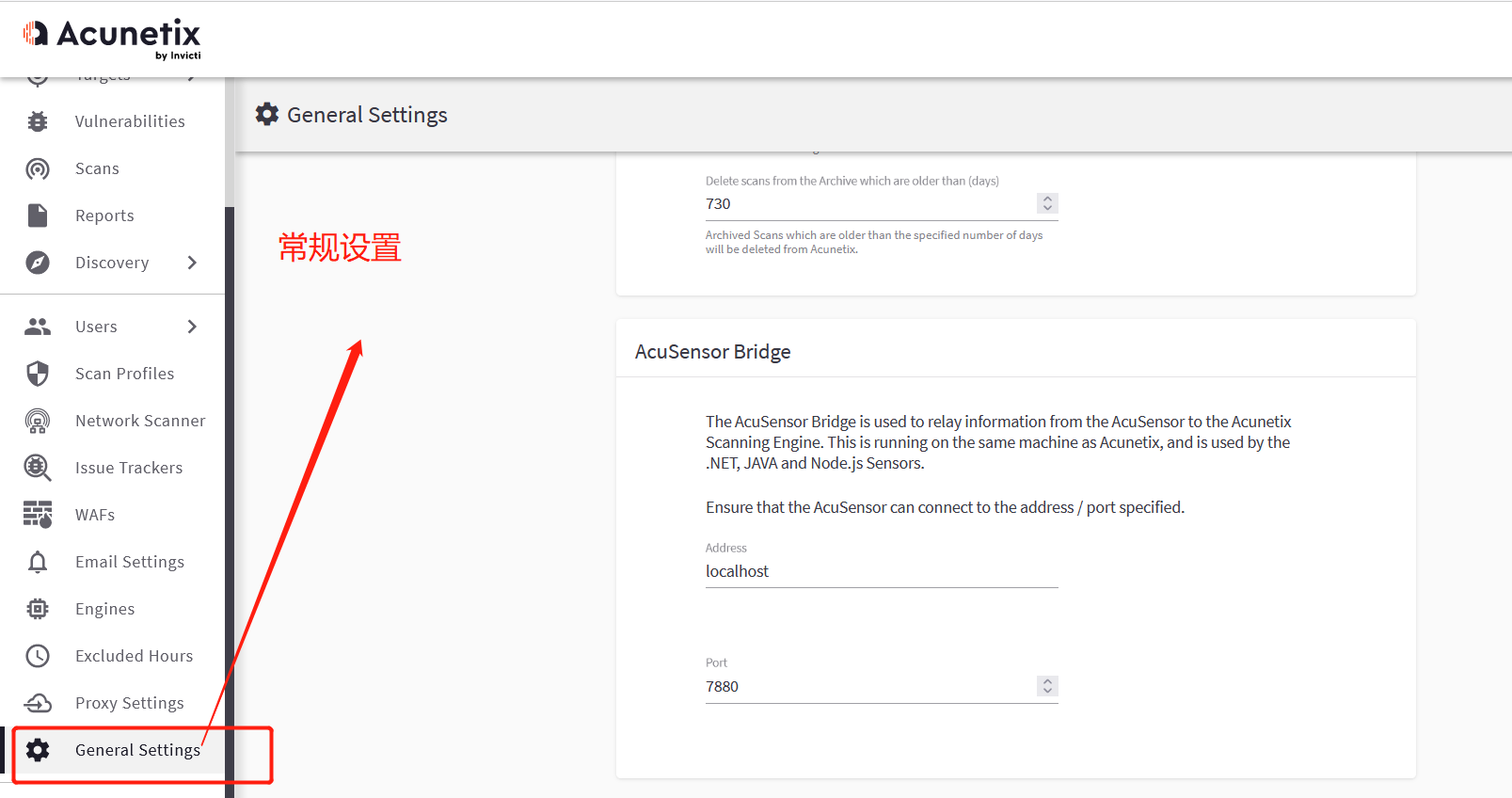This screenshot has height=798, width=1512.
Task: Open Vulnerabilities bug icon
Action: pos(38,121)
